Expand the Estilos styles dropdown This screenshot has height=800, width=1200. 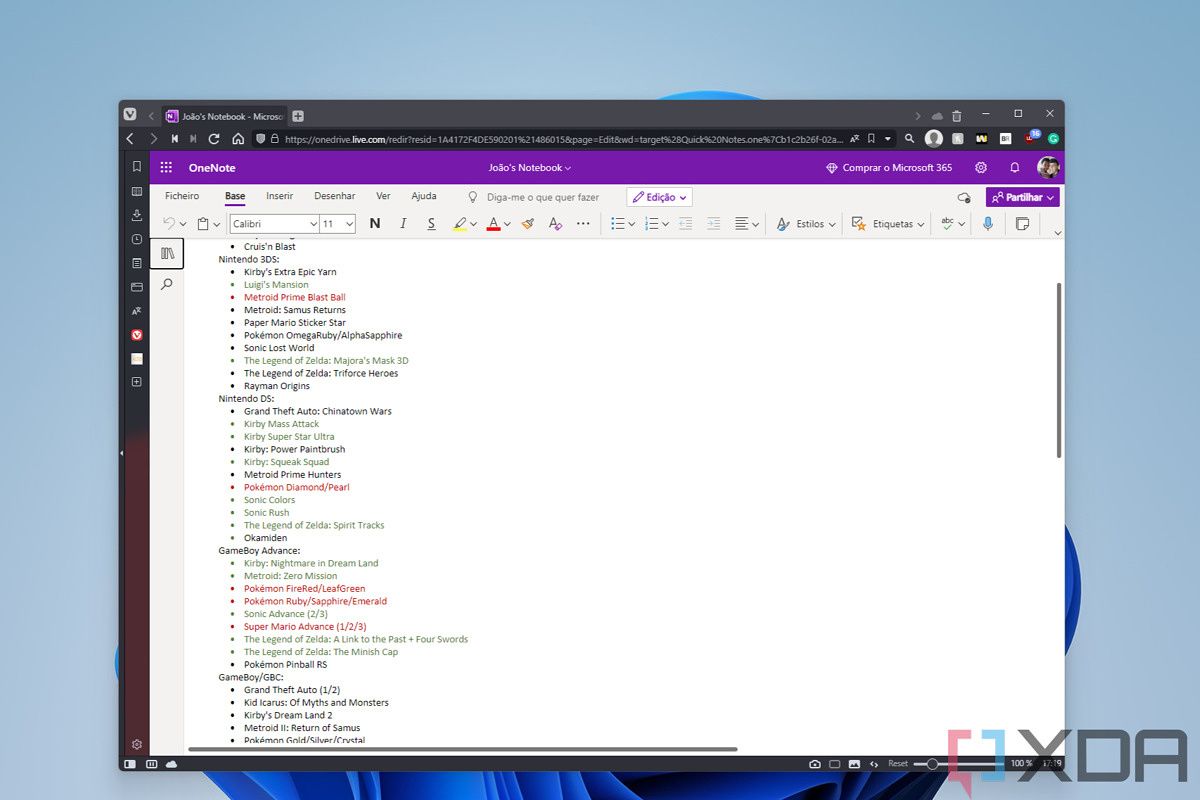point(807,224)
